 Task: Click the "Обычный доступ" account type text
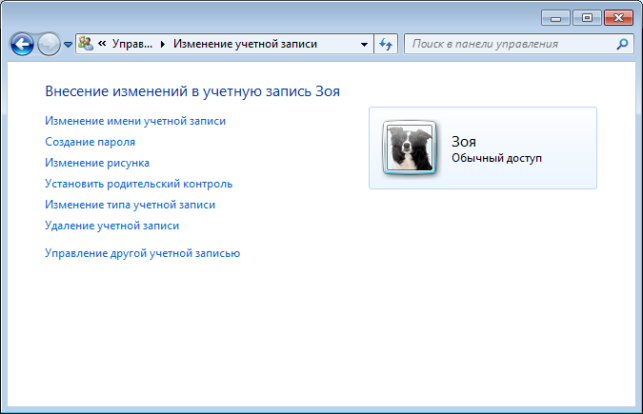coord(497,158)
